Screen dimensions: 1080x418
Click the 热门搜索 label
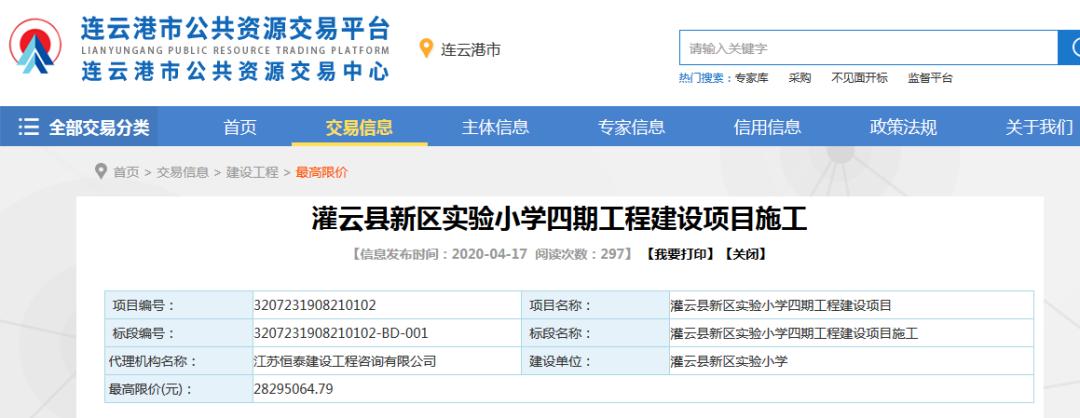tap(705, 78)
